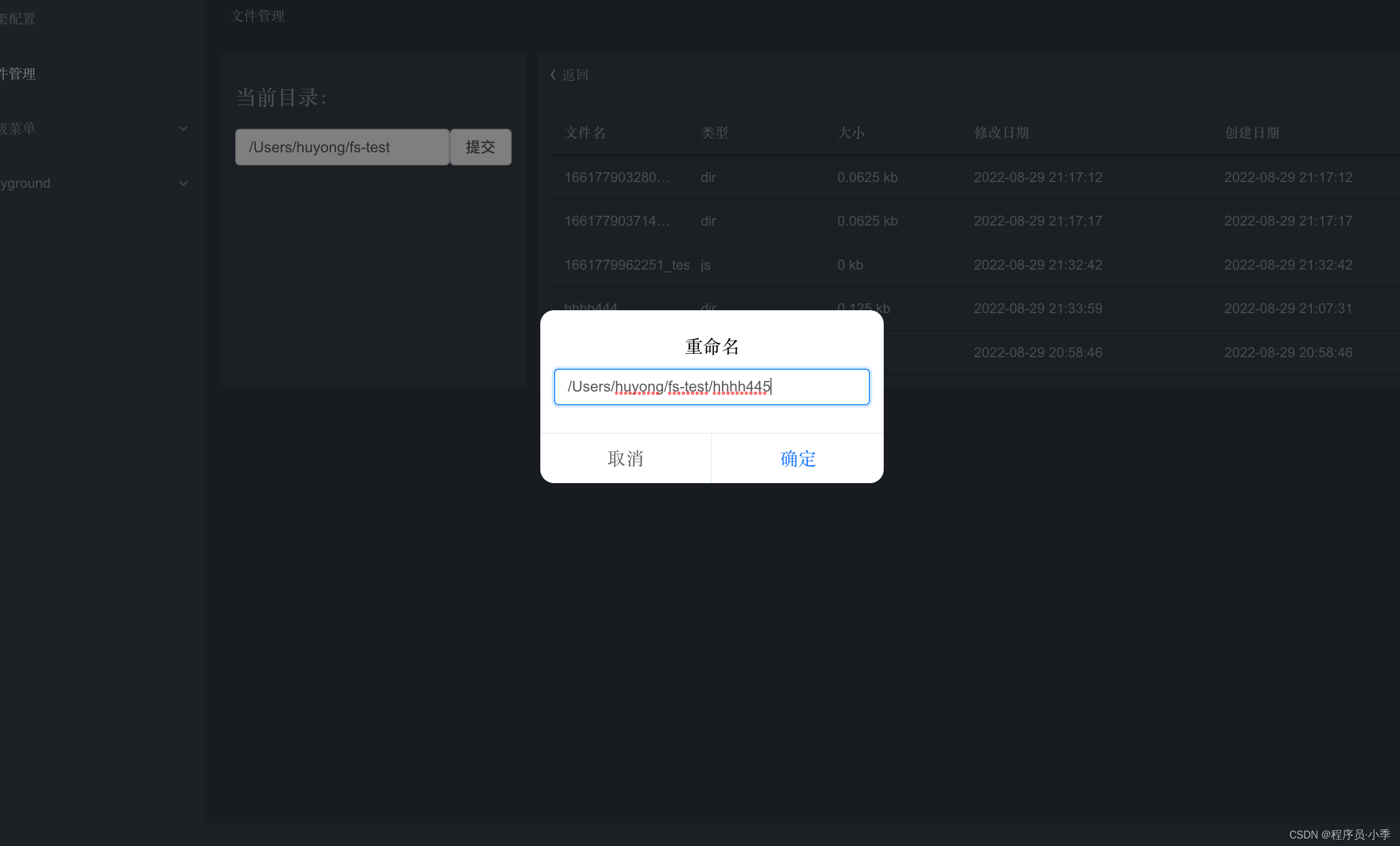Viewport: 1400px width, 846px height.
Task: Click the 提交 submit button
Action: [480, 147]
